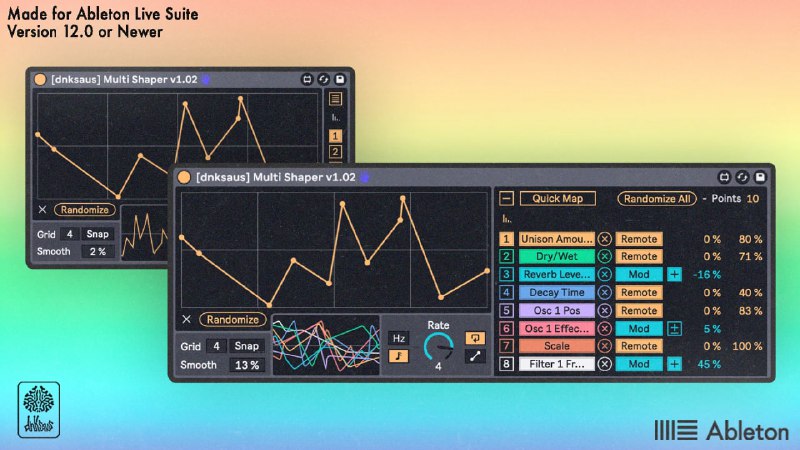The width and height of the screenshot is (800, 450).
Task: Click the Decay Time map target
Action: [557, 292]
